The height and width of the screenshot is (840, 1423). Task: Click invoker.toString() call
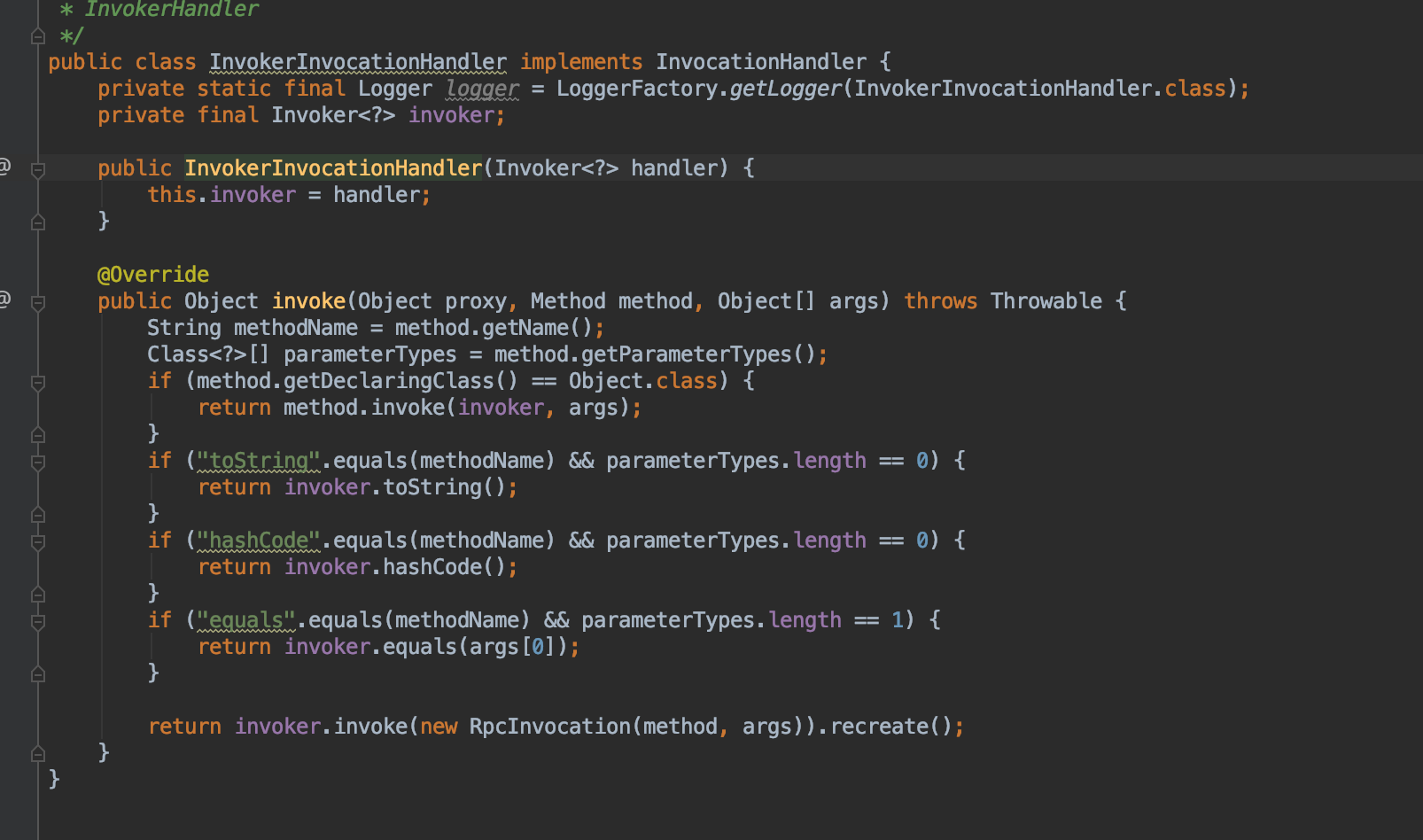(x=394, y=487)
